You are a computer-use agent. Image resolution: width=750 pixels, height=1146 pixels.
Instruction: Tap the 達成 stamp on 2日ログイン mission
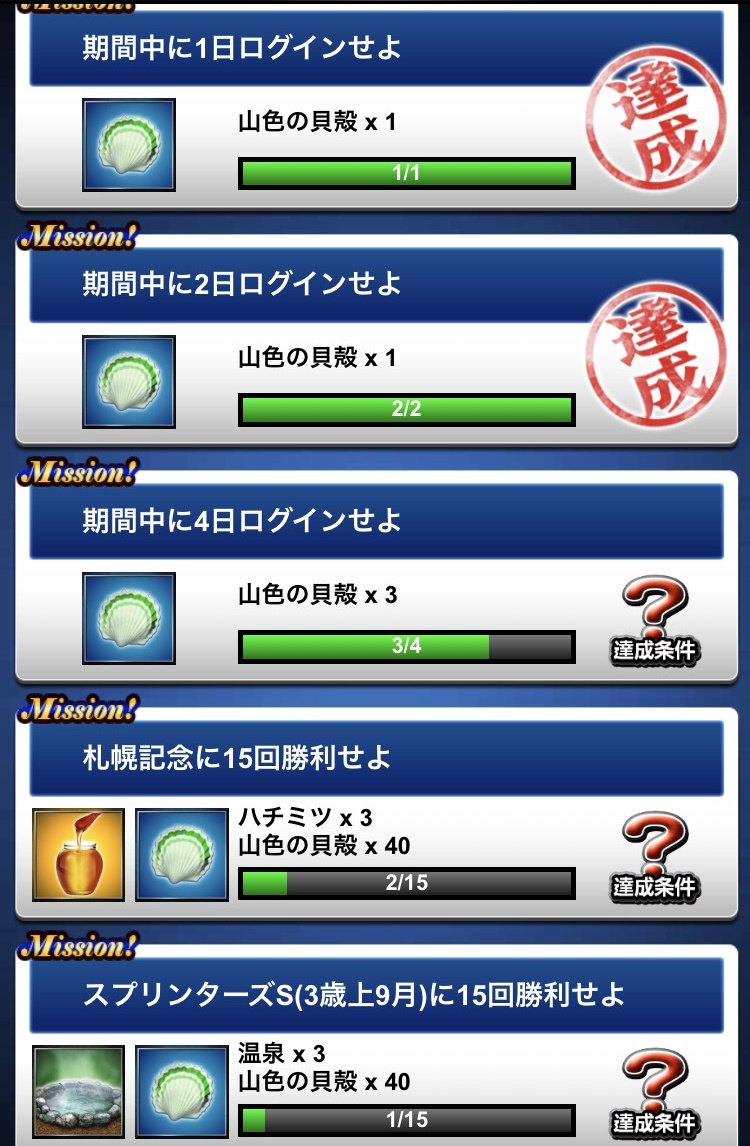pyautogui.click(x=656, y=354)
